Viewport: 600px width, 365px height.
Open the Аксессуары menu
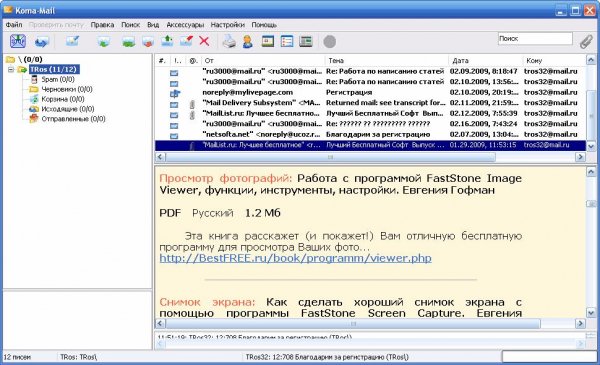(185, 24)
